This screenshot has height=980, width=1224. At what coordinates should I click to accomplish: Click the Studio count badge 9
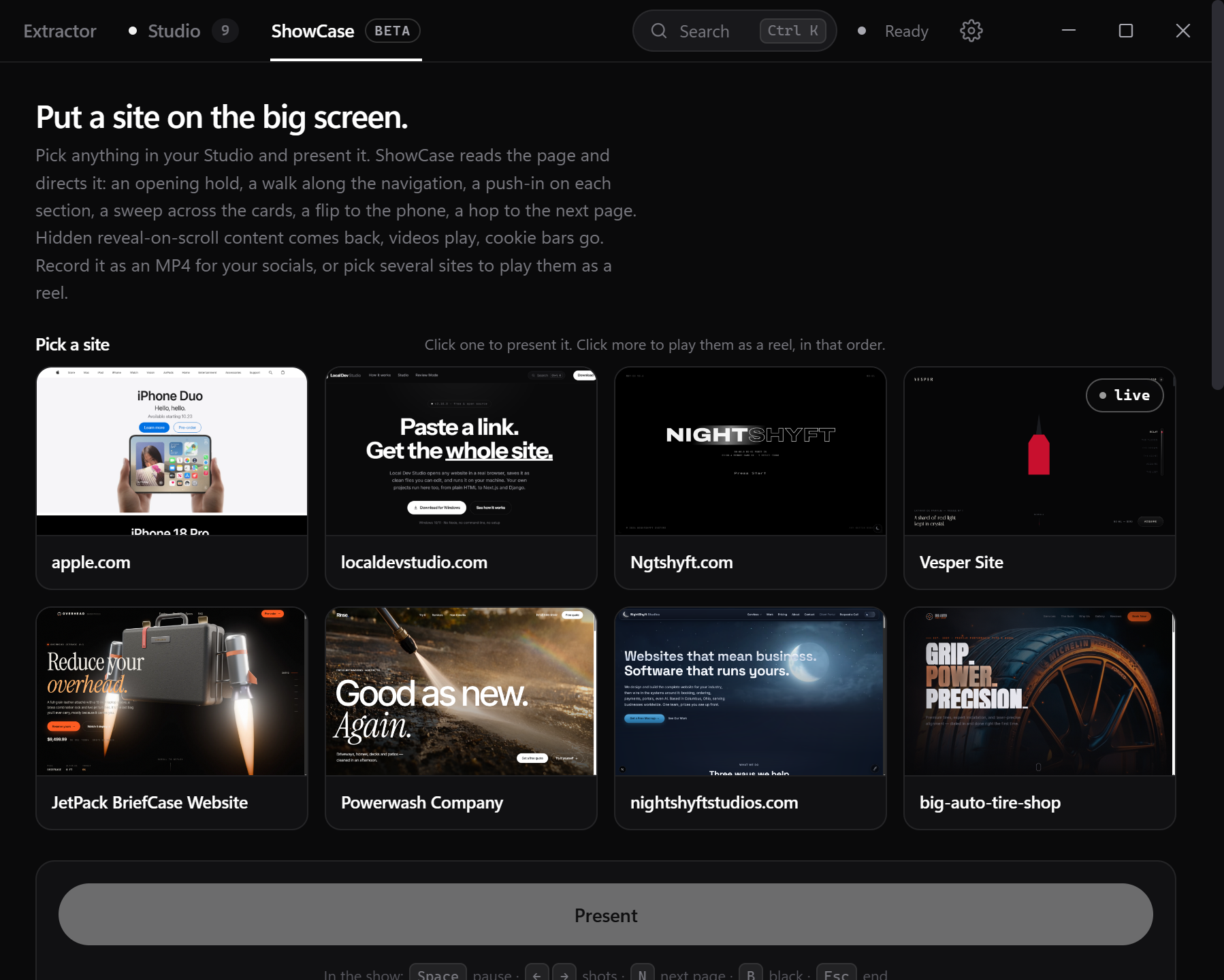pyautogui.click(x=225, y=31)
